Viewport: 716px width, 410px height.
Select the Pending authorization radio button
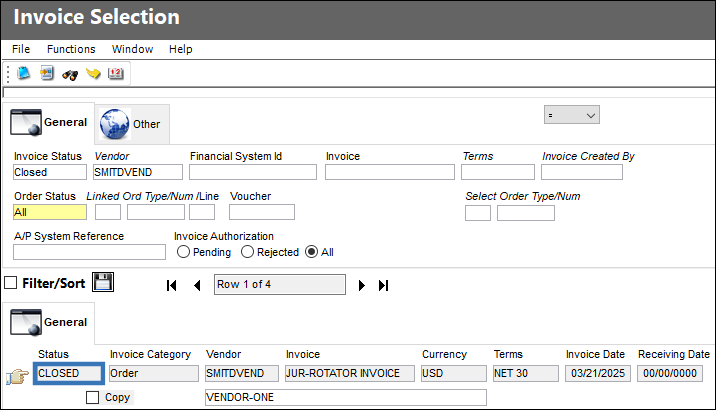click(x=183, y=252)
